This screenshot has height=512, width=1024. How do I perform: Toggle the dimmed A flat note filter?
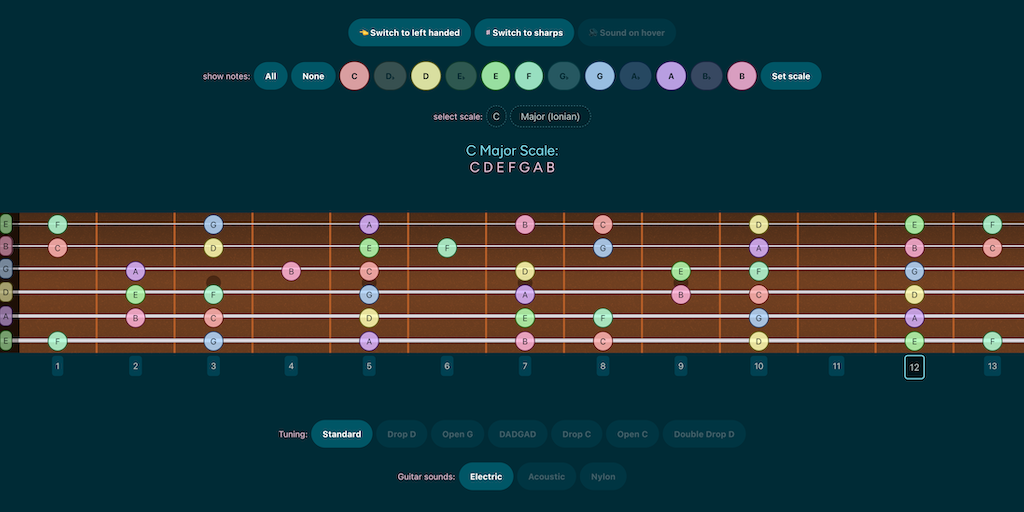click(x=635, y=76)
